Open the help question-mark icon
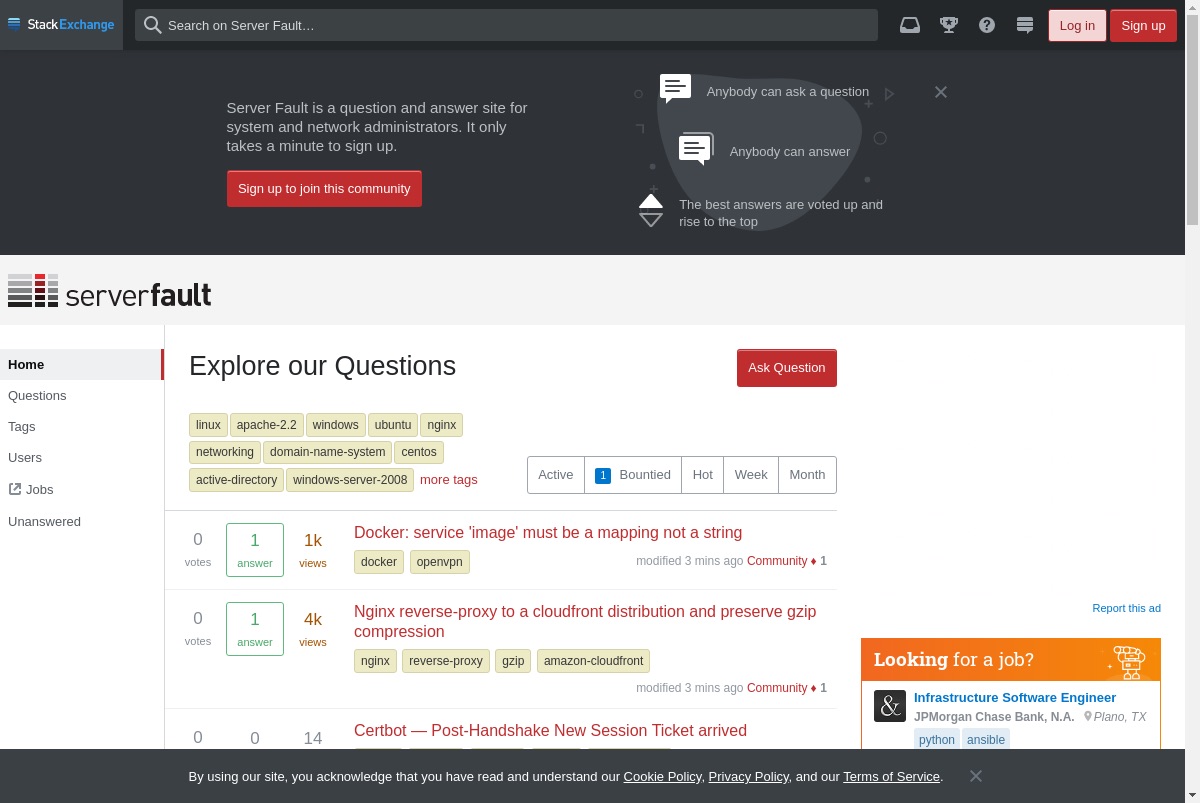 tap(987, 25)
